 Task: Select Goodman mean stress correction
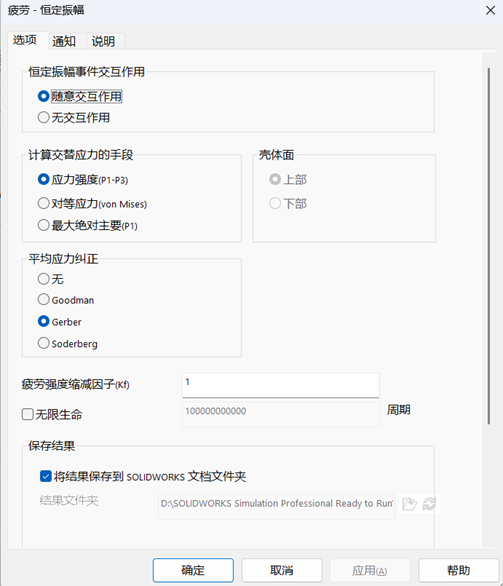coord(66,300)
